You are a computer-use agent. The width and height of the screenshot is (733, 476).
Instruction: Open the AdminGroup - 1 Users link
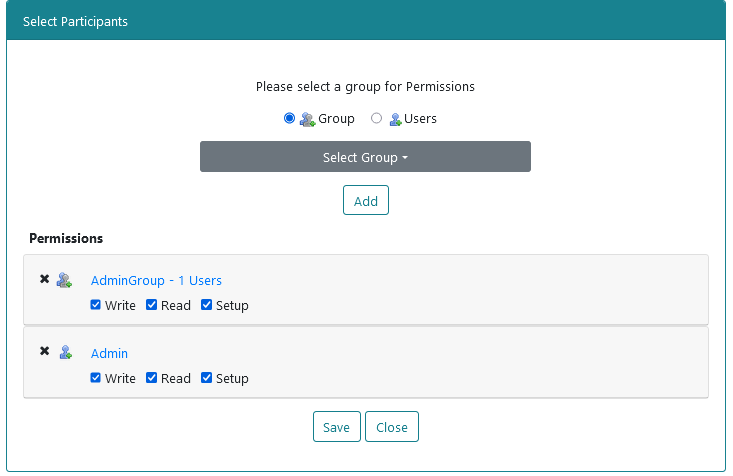156,281
